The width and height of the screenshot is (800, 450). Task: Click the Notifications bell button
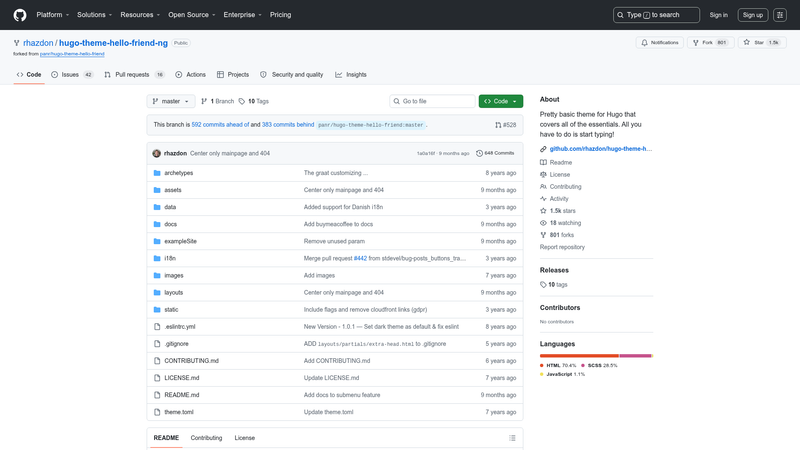(660, 42)
